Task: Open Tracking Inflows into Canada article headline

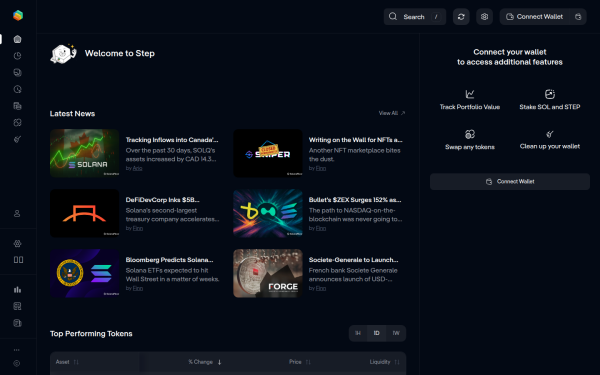Action: [x=172, y=140]
